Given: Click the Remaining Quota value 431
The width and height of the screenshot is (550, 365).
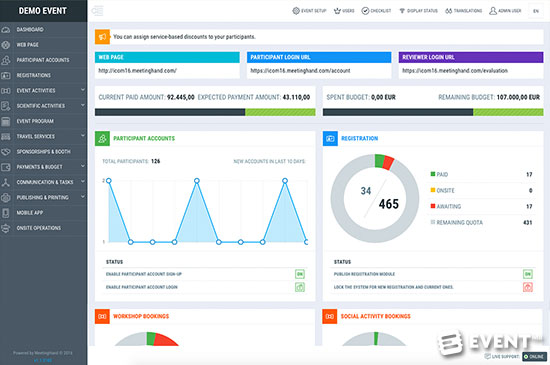Looking at the screenshot, I should pyautogui.click(x=528, y=223).
